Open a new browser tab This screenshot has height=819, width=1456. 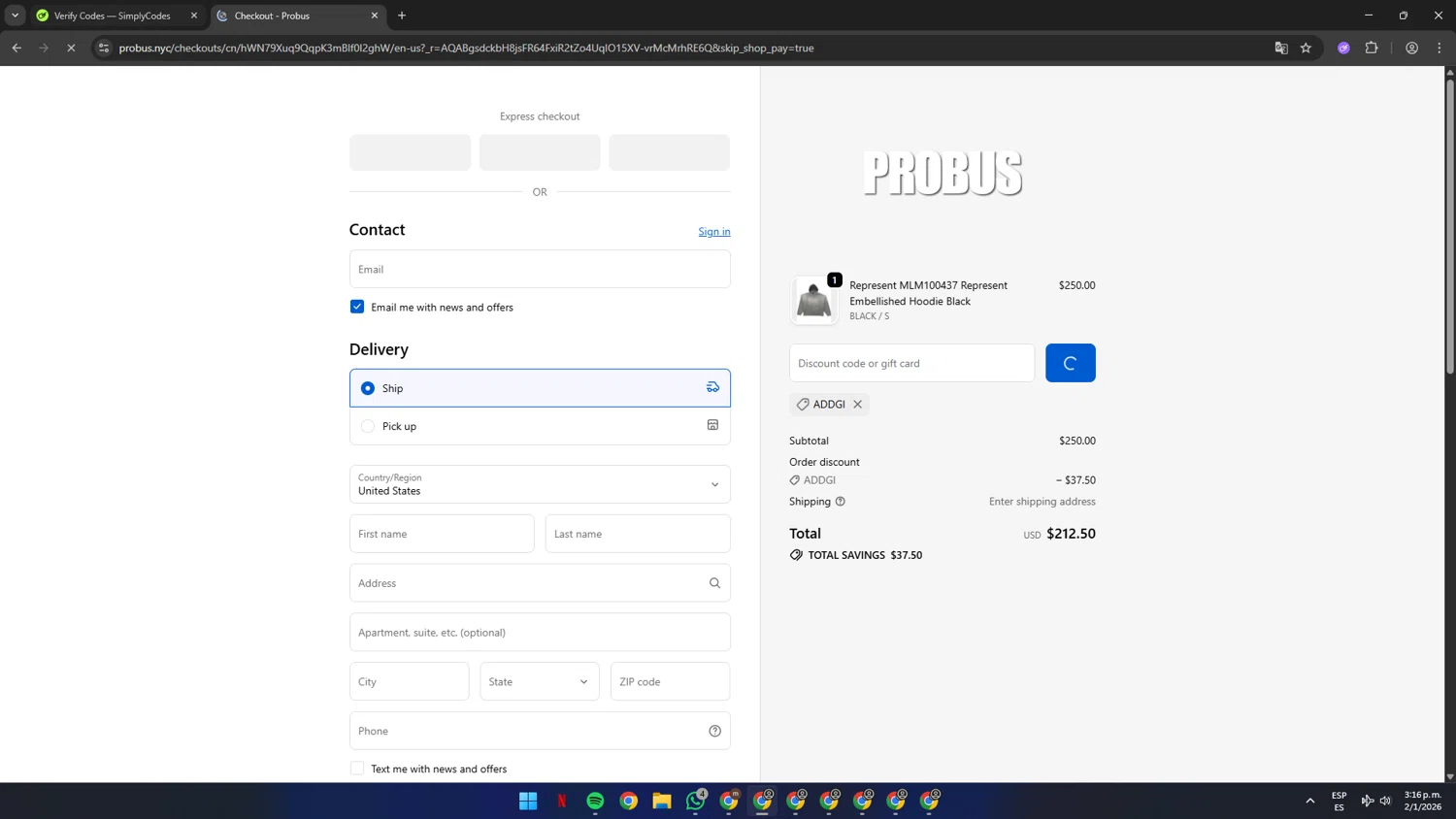pos(402,16)
